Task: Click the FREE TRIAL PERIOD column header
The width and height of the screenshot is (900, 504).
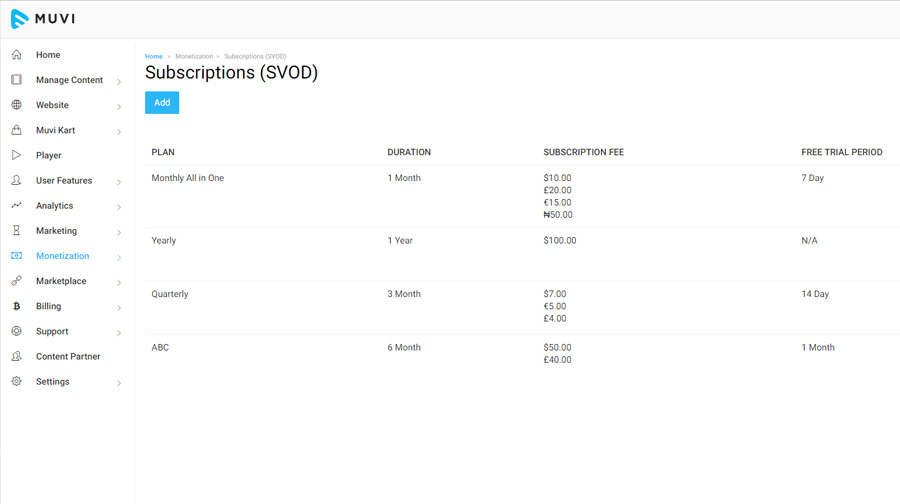Action: click(x=841, y=152)
